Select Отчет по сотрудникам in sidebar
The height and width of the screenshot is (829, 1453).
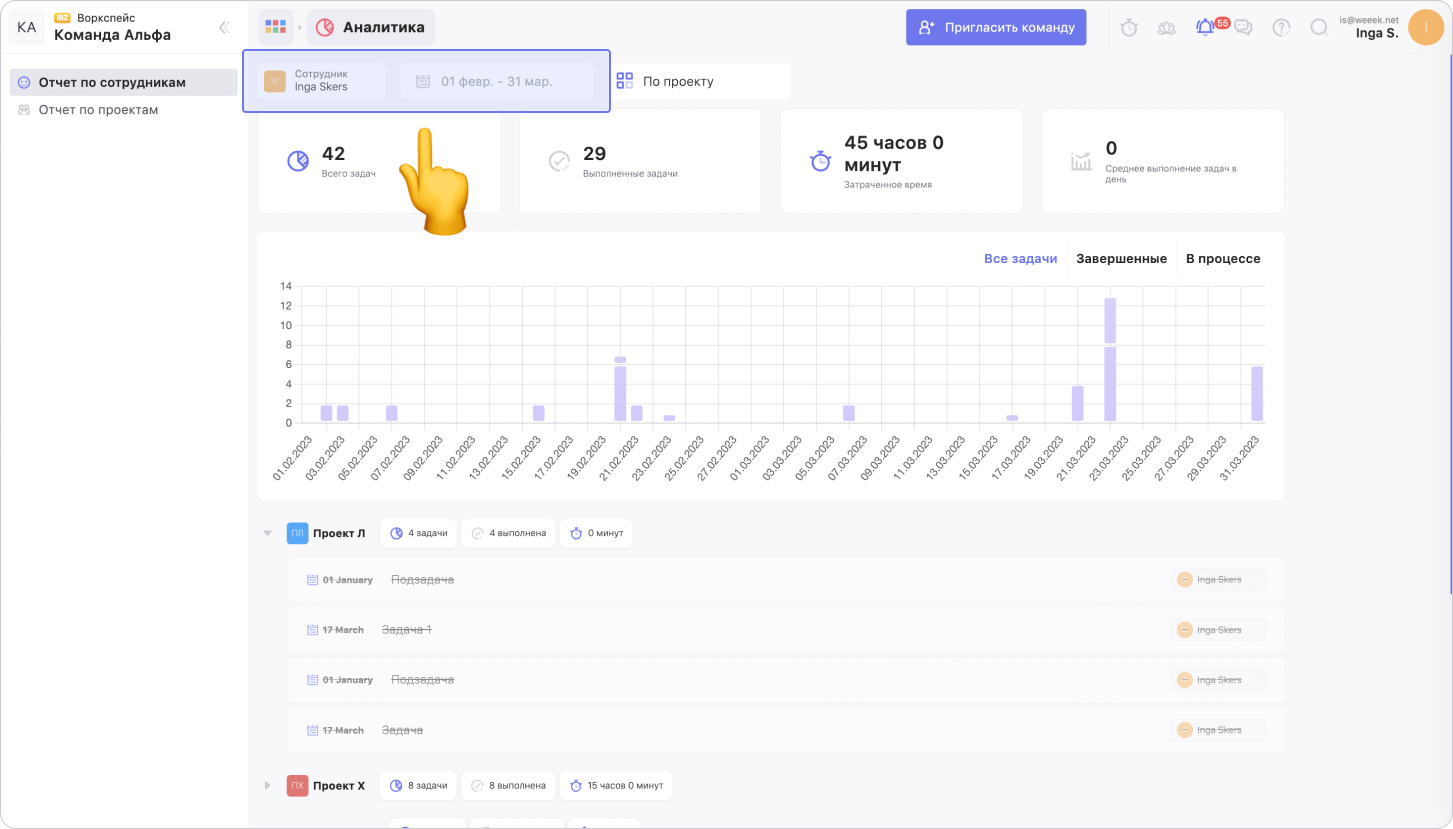click(x=112, y=82)
